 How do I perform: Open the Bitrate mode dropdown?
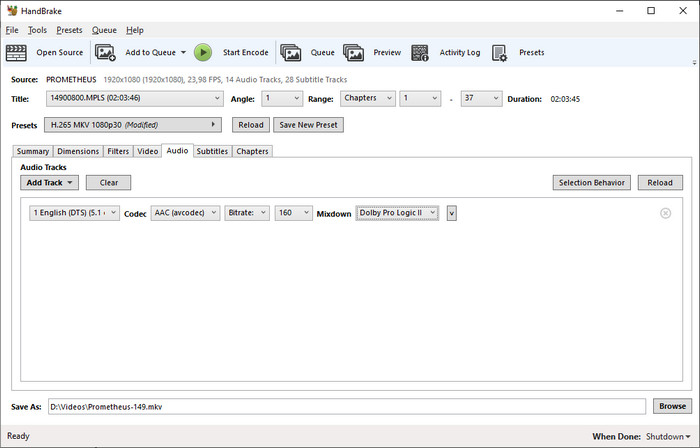click(247, 213)
